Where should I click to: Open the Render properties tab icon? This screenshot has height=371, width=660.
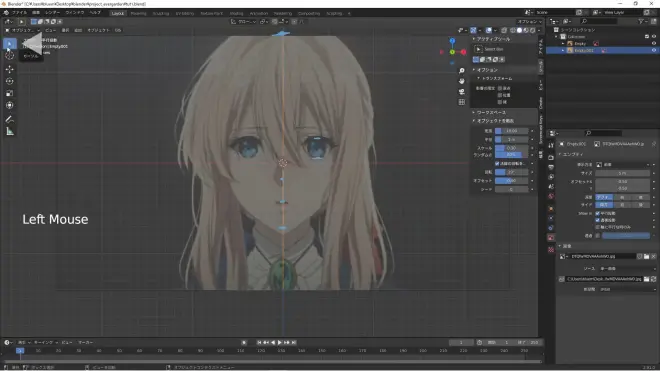(x=551, y=157)
